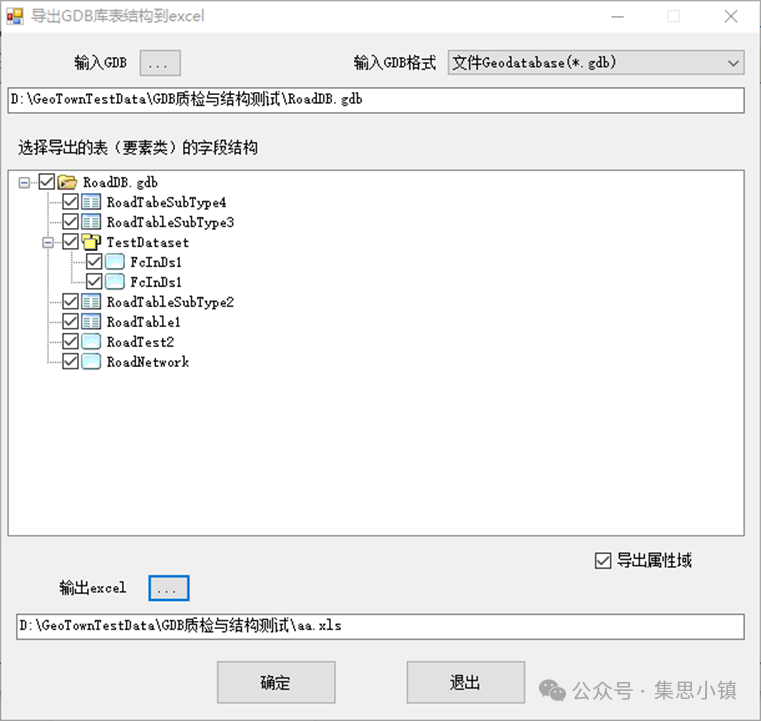
Task: Toggle the 导出属性域 checkbox
Action: tap(603, 561)
